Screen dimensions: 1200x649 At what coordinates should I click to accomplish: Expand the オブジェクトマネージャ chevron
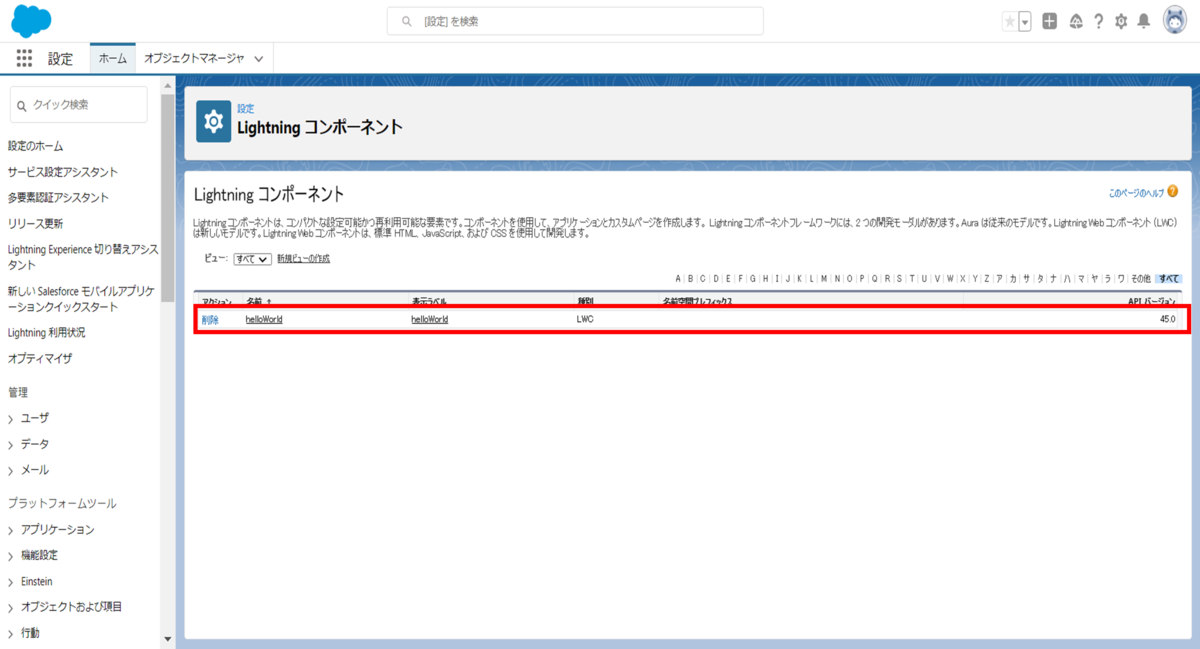coord(258,58)
